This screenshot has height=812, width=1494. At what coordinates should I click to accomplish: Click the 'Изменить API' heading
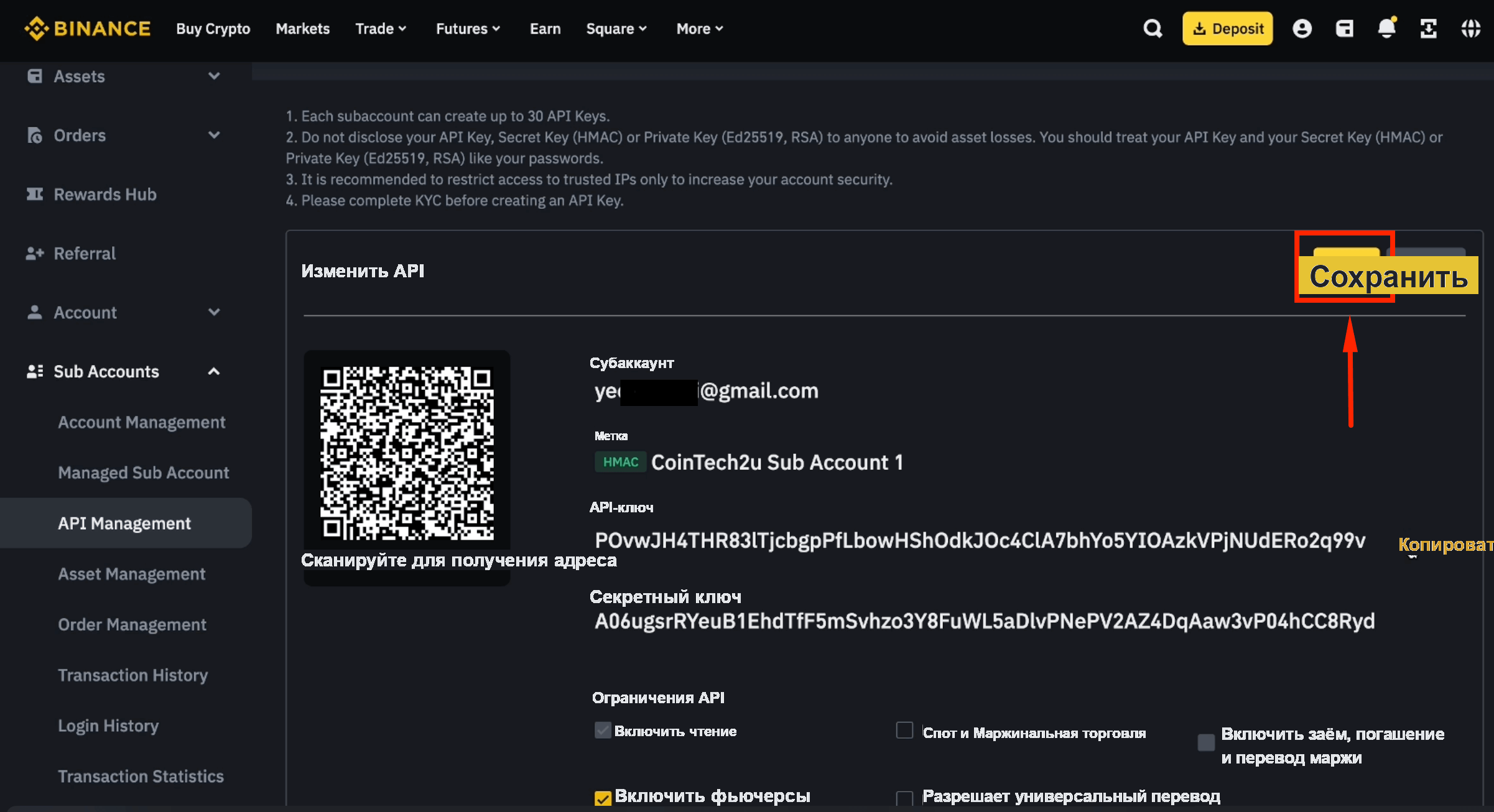[363, 270]
